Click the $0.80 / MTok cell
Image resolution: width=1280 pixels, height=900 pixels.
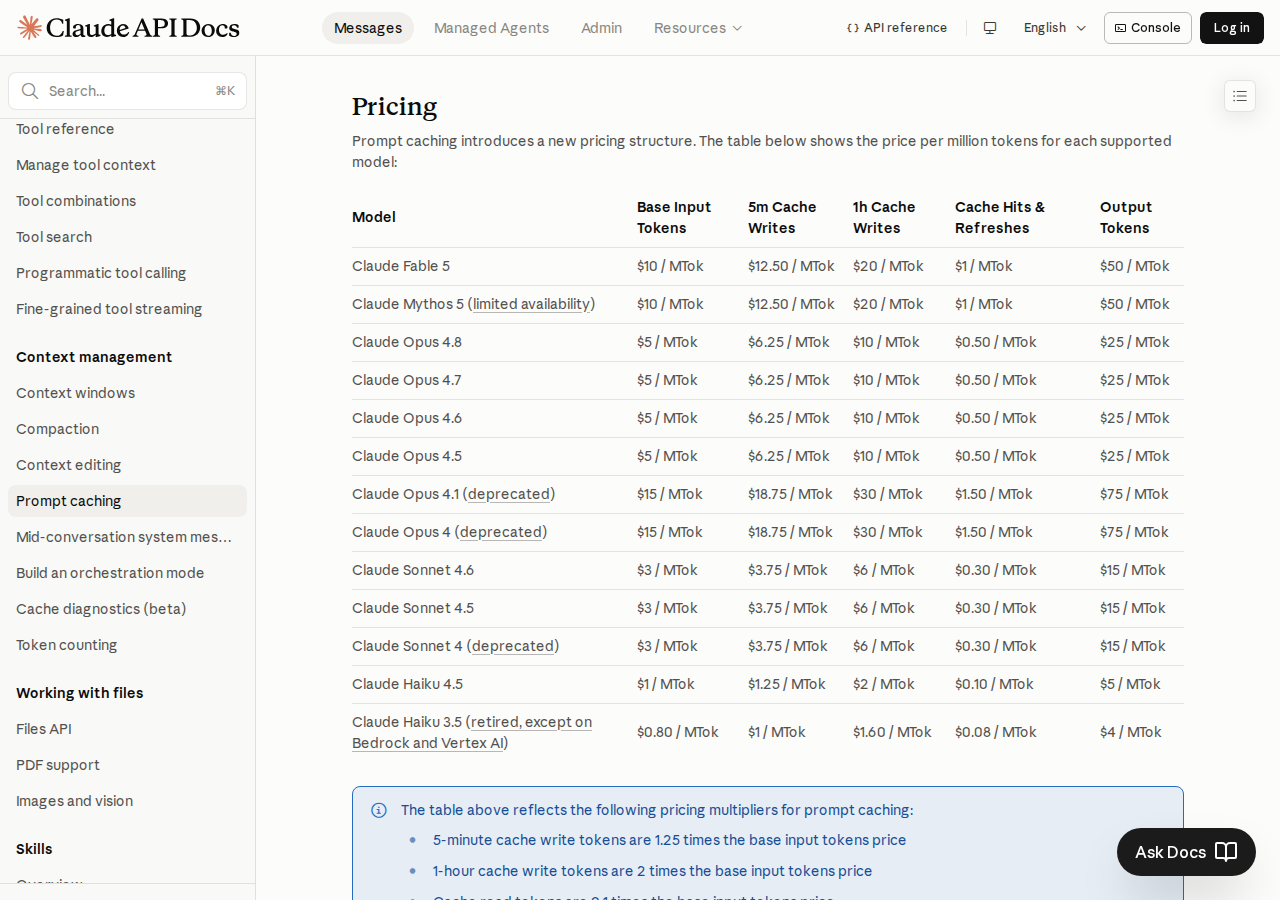click(678, 732)
